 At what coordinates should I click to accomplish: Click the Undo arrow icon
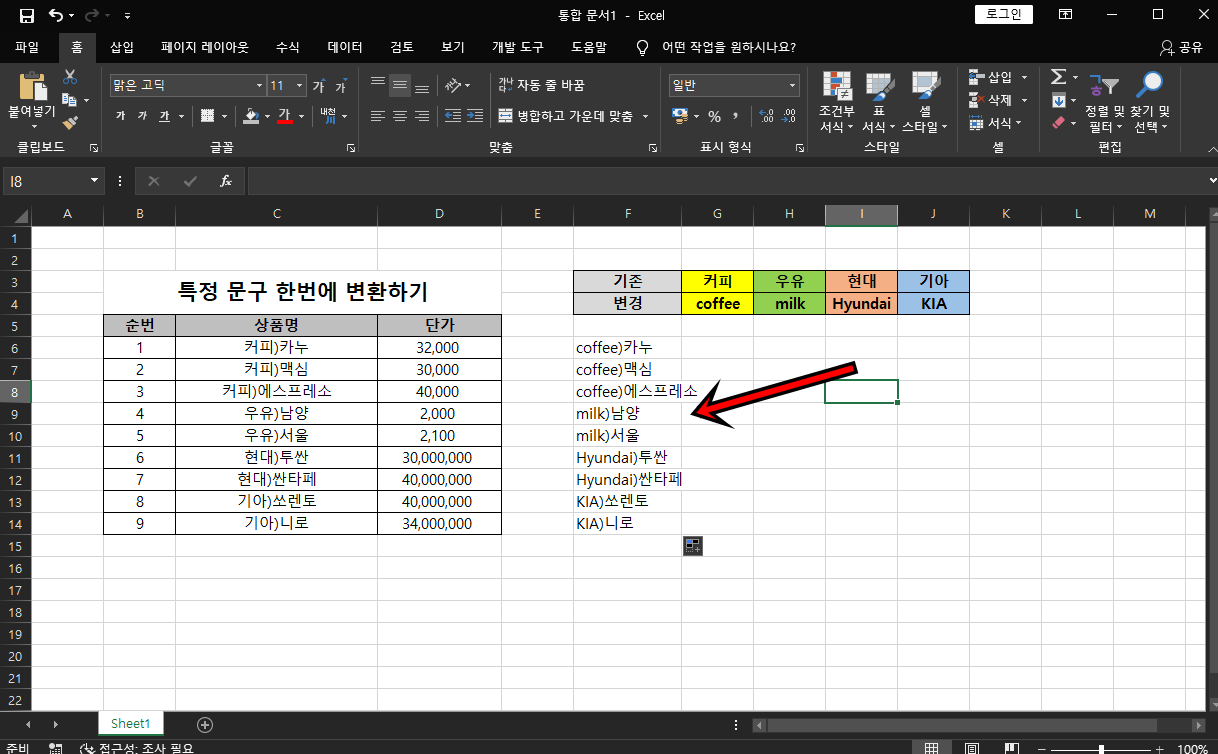[55, 15]
